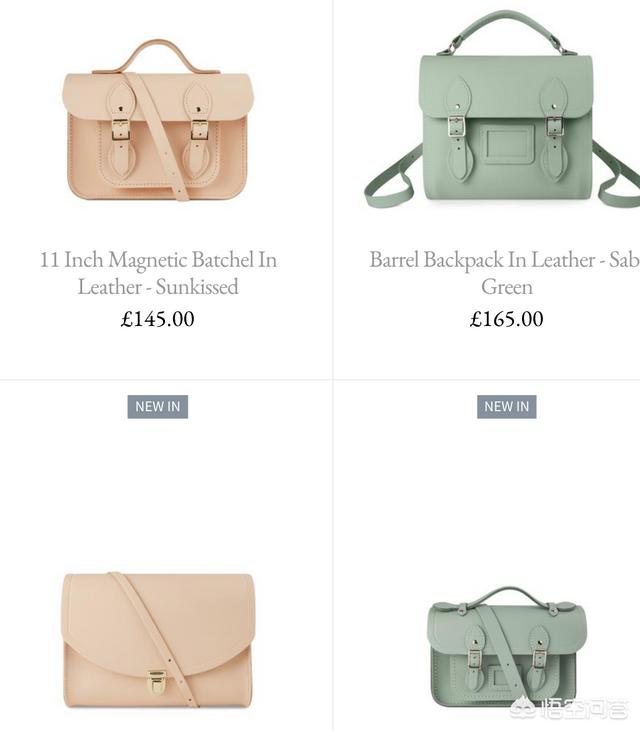Click the top handle of the Sunkissed batchel
Screen dimensions: 640x731
click(x=157, y=56)
